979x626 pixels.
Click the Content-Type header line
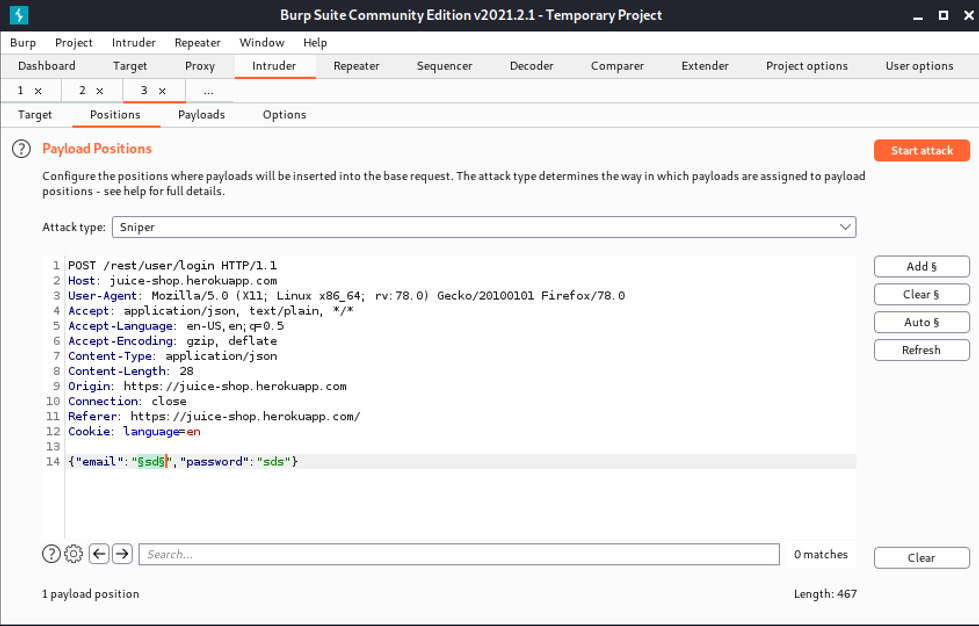[x=172, y=356]
